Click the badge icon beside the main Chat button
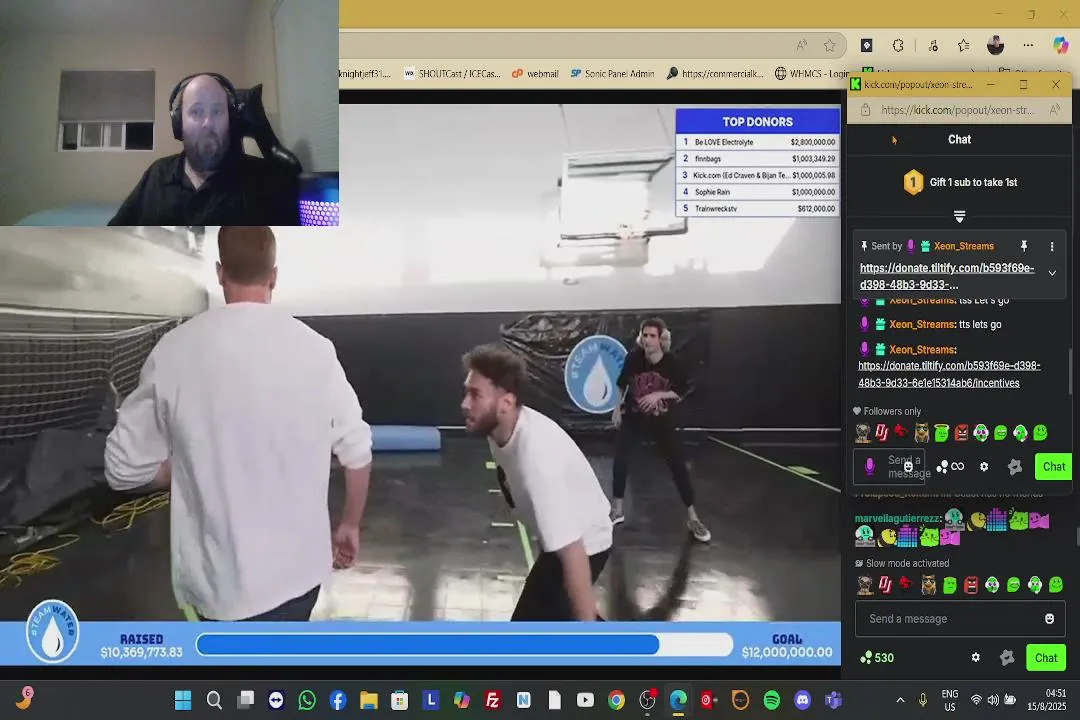Screen dimensions: 1080x720 pos(1007,658)
